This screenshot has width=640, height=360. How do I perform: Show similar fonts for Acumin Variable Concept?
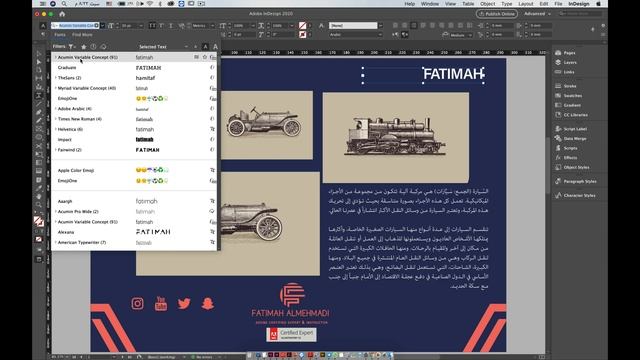point(197,57)
